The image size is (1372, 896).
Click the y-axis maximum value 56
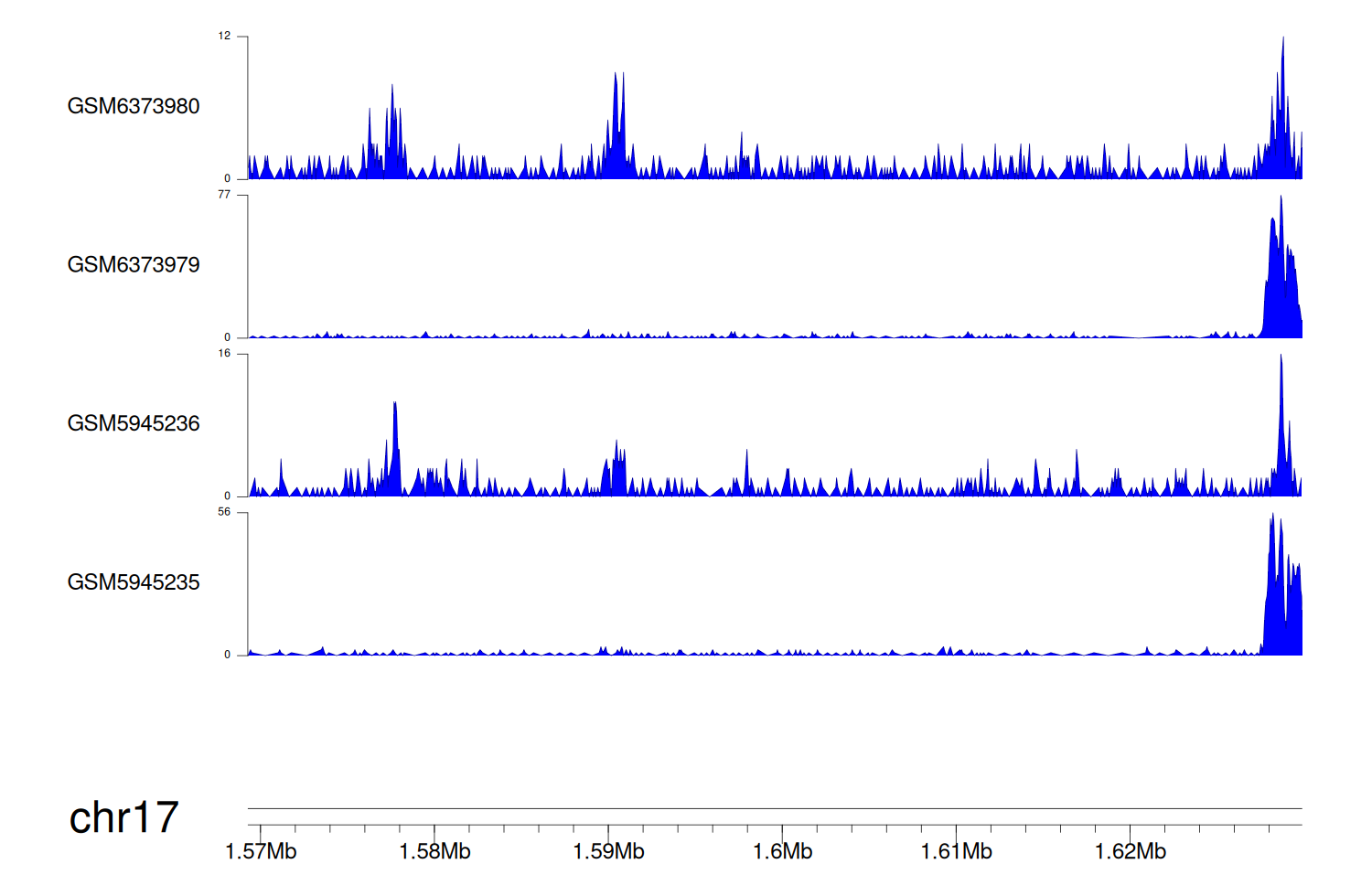click(x=224, y=512)
